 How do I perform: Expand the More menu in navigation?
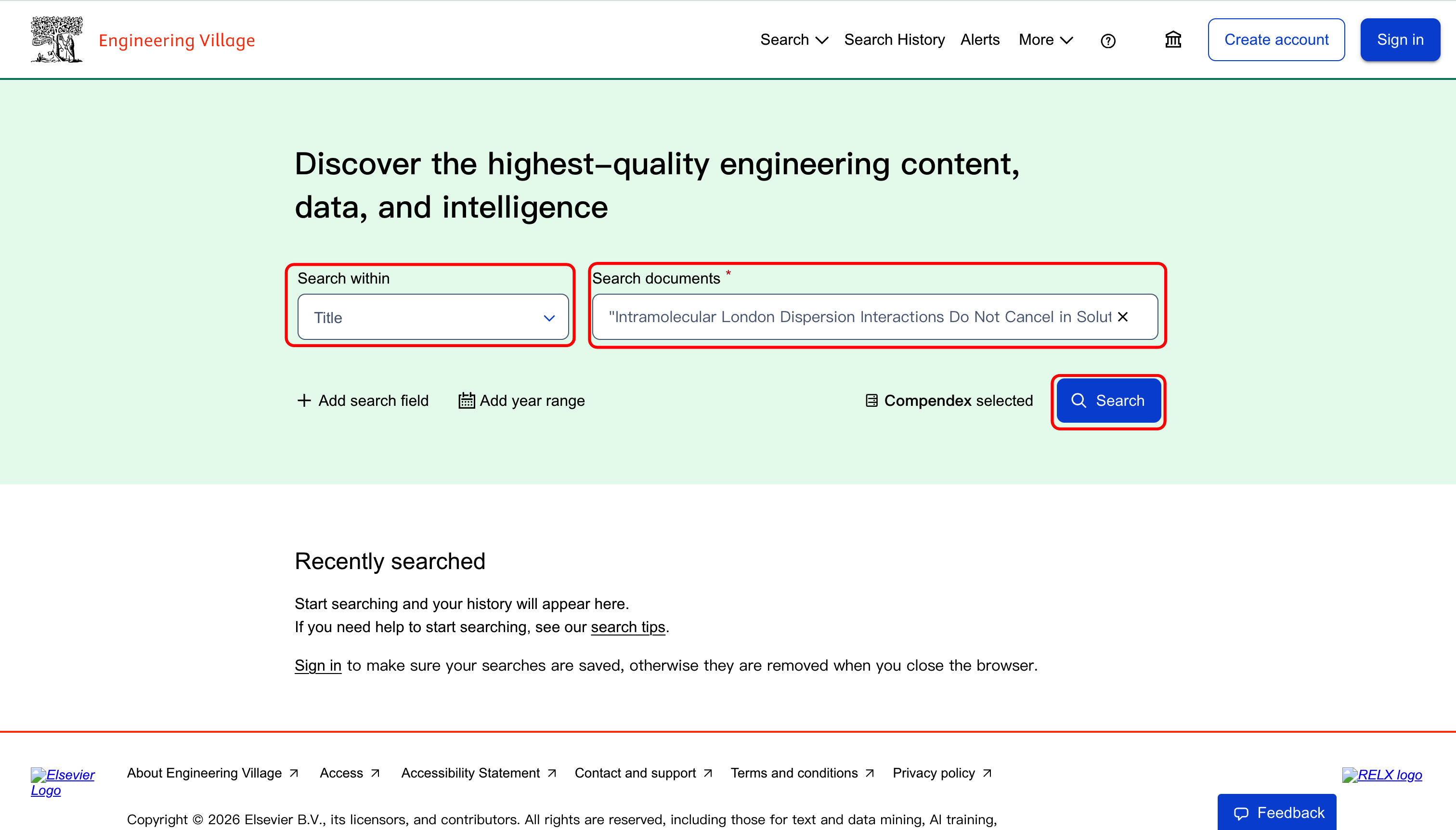[x=1045, y=40]
